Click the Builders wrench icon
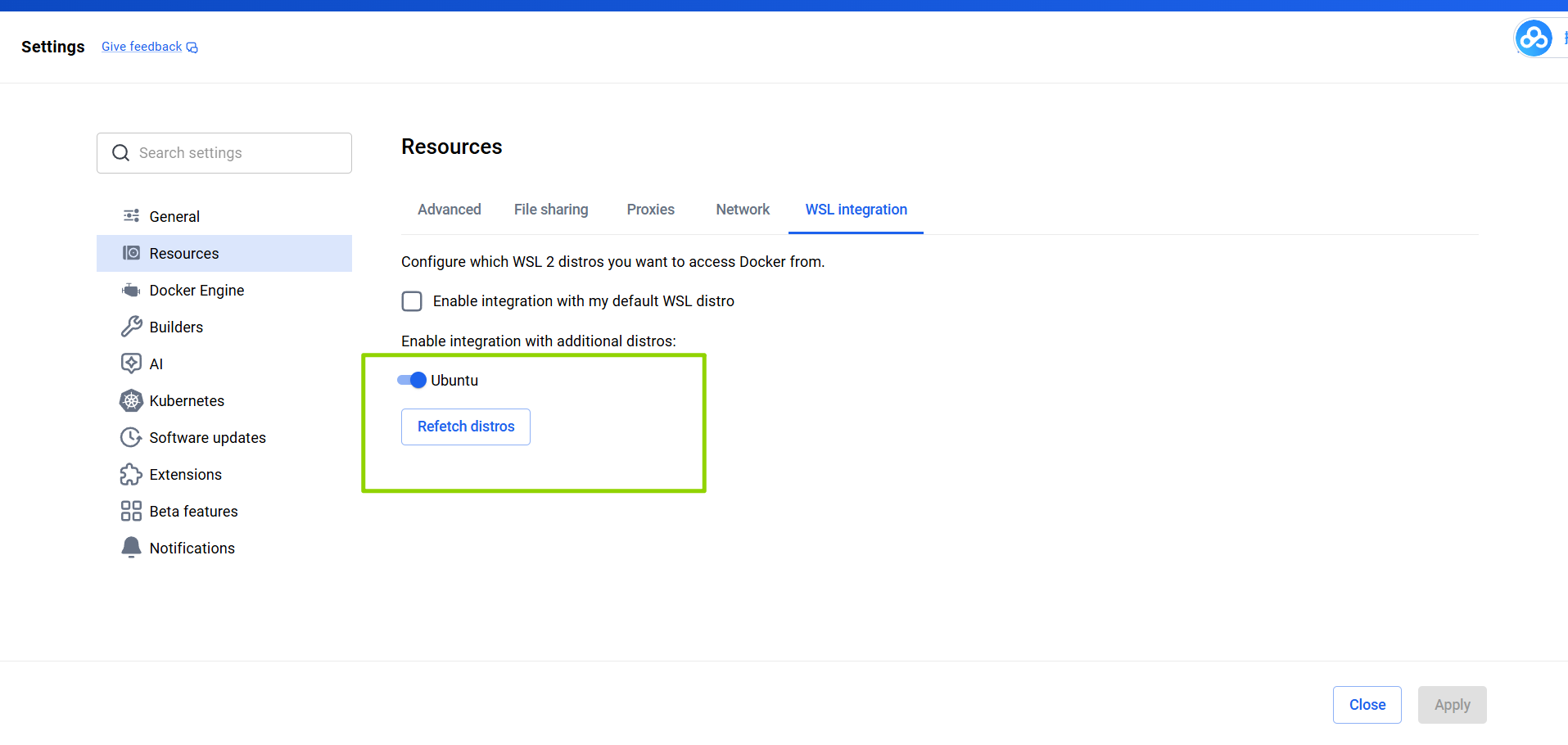Screen dimensions: 1568x745 coord(131,327)
